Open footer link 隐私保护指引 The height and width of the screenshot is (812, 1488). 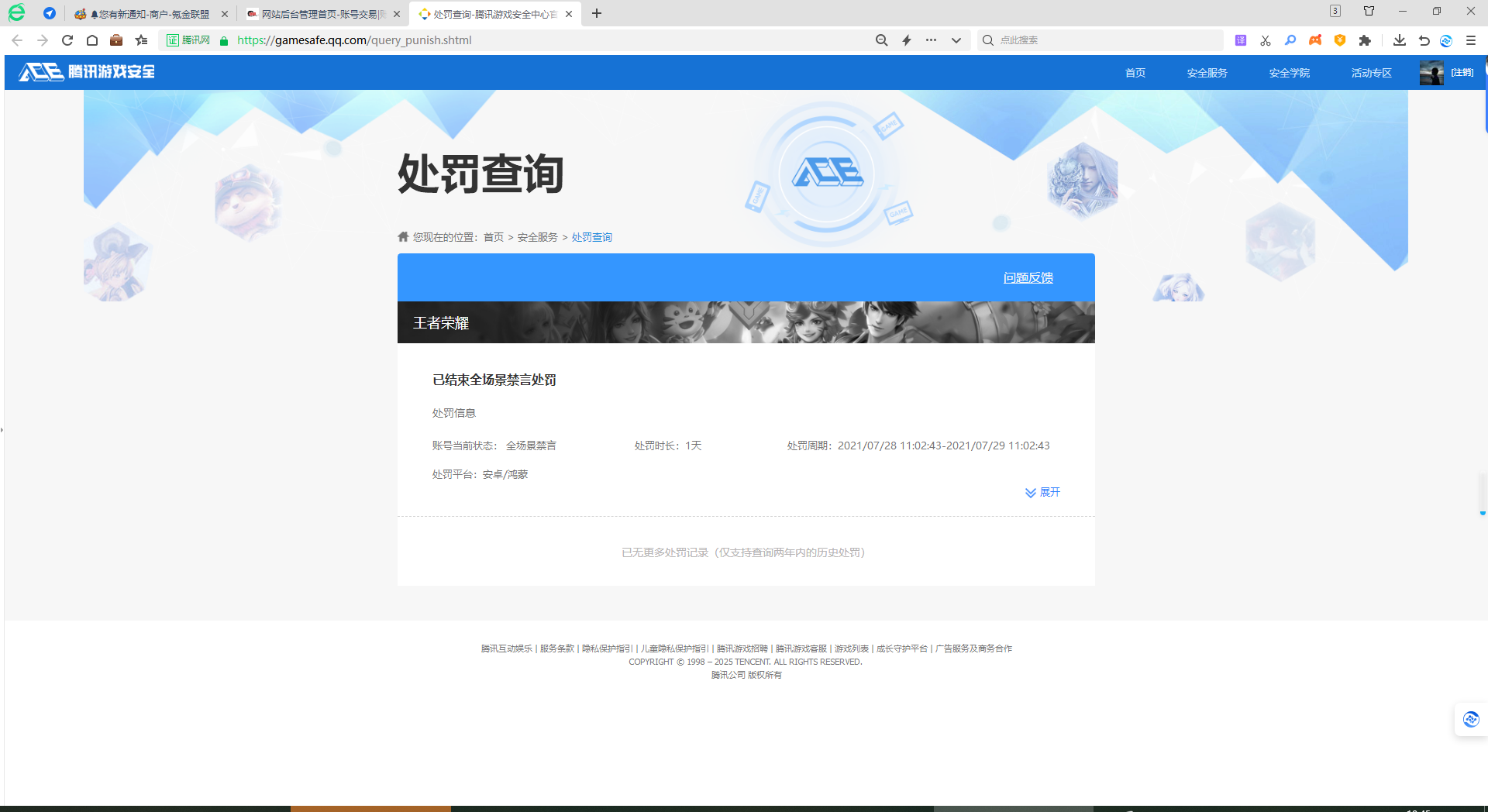point(608,649)
